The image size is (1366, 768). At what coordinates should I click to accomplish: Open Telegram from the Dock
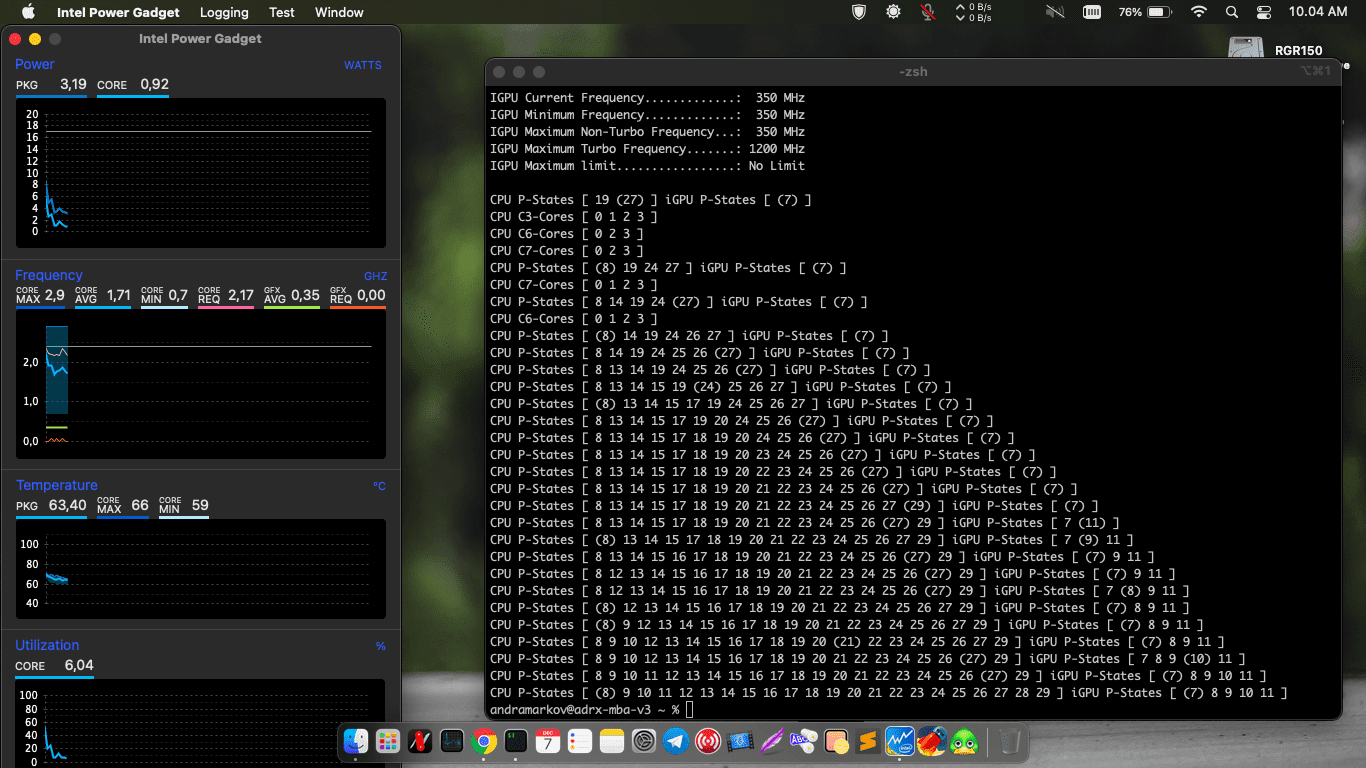[x=676, y=741]
